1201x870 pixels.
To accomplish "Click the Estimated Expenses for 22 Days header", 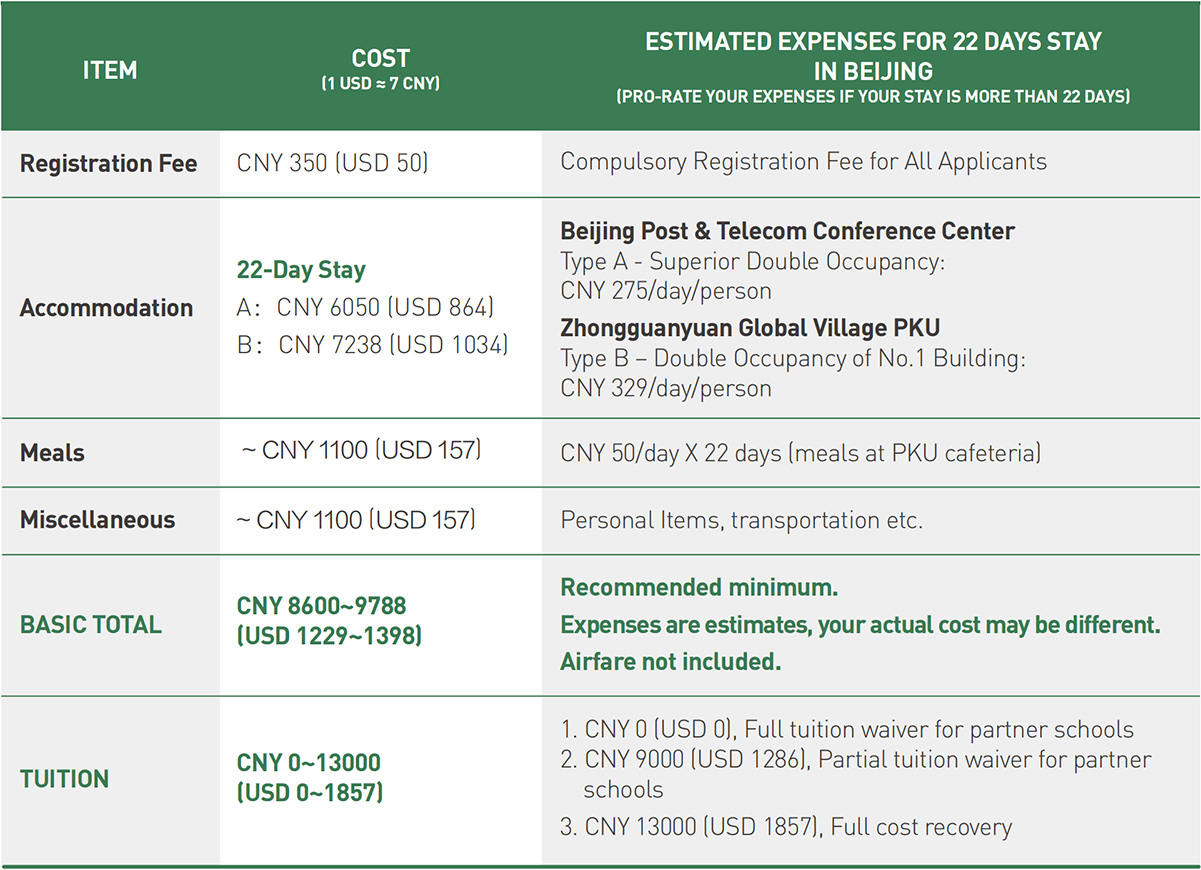I will pos(872,57).
